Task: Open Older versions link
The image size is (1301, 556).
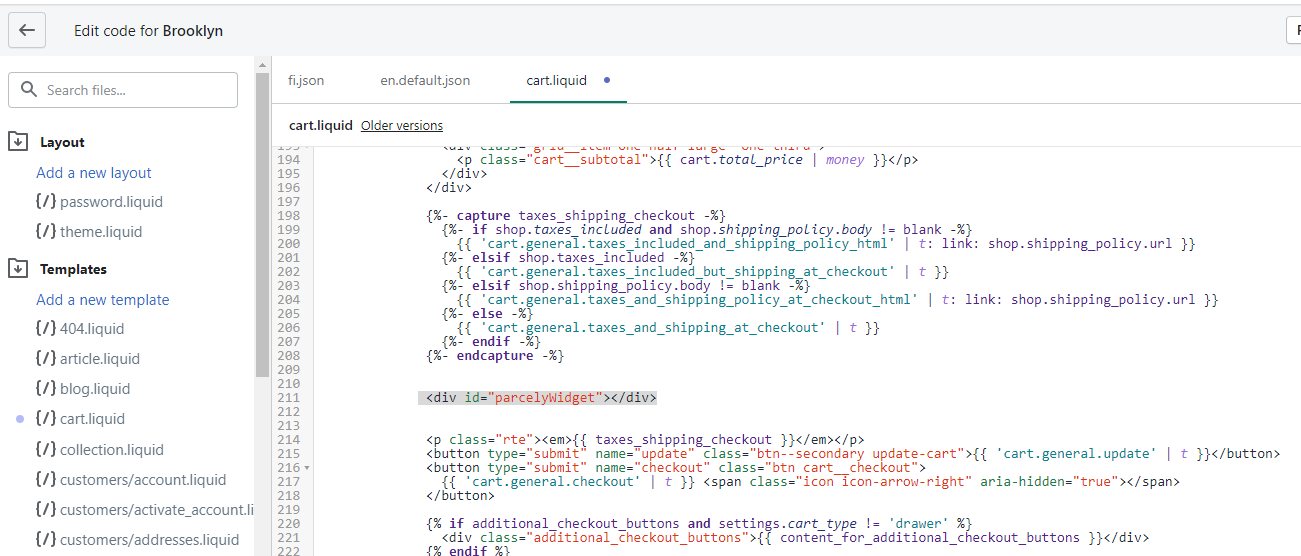Action: (402, 126)
